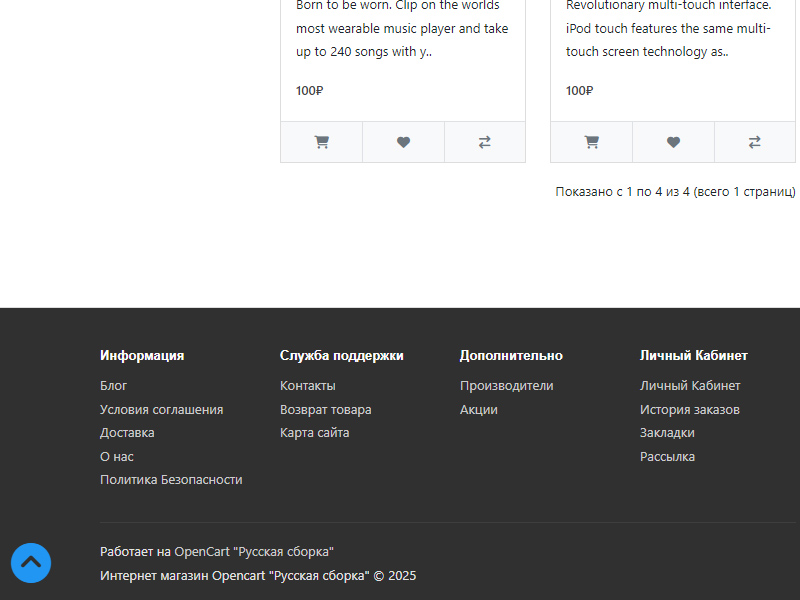The height and width of the screenshot is (600, 800).
Task: Go to Доставка information page
Action: pyautogui.click(x=127, y=433)
